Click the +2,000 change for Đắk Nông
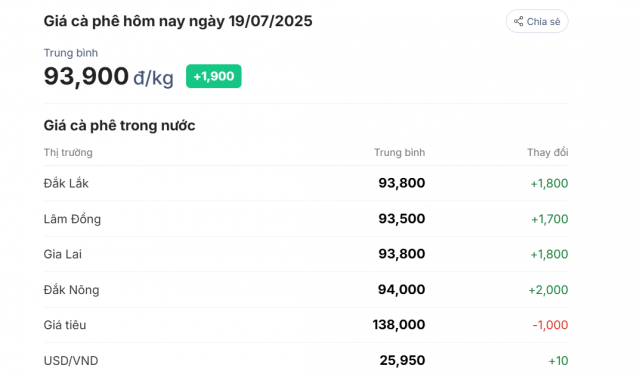Viewport: 640px width, 378px height. pyautogui.click(x=548, y=290)
